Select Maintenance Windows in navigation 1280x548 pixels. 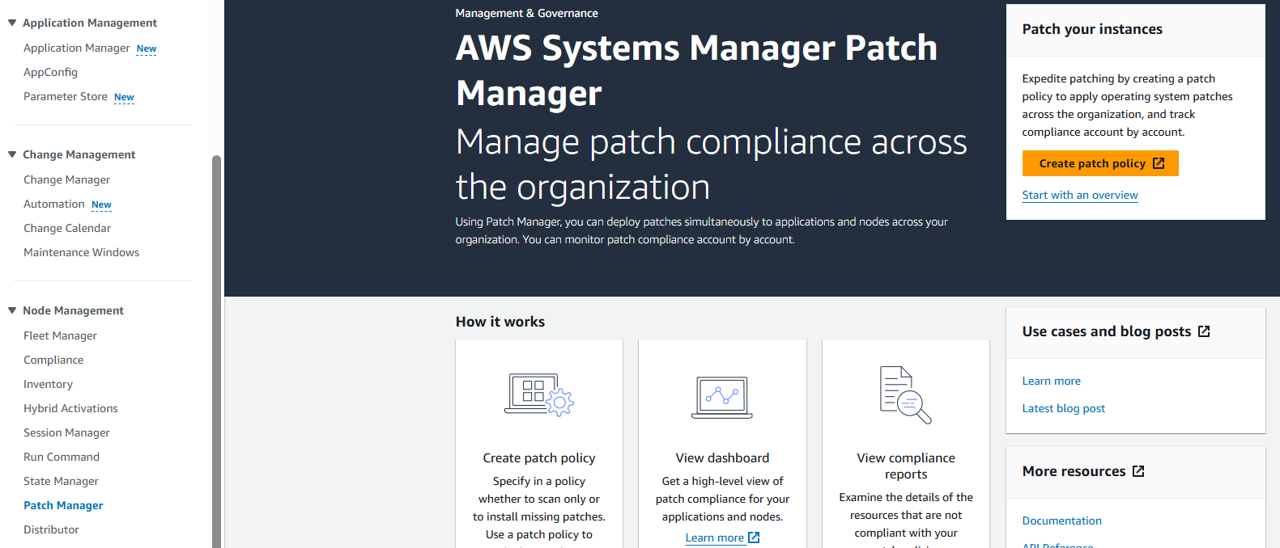(81, 253)
